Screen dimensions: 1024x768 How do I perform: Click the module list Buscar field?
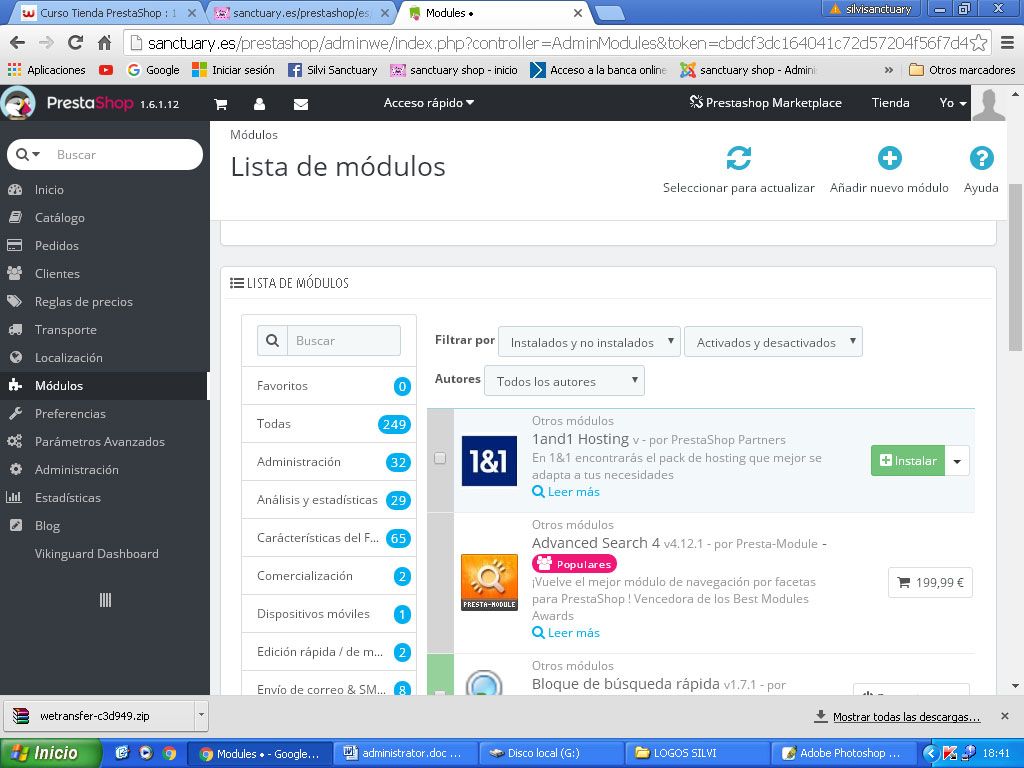tap(344, 340)
